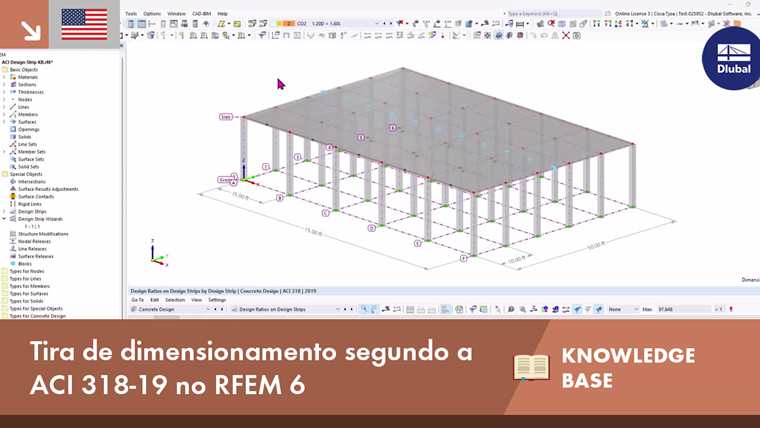This screenshot has width=760, height=428.
Task: Select the '1 - 1 | 1' wizard entry
Action: point(32,226)
